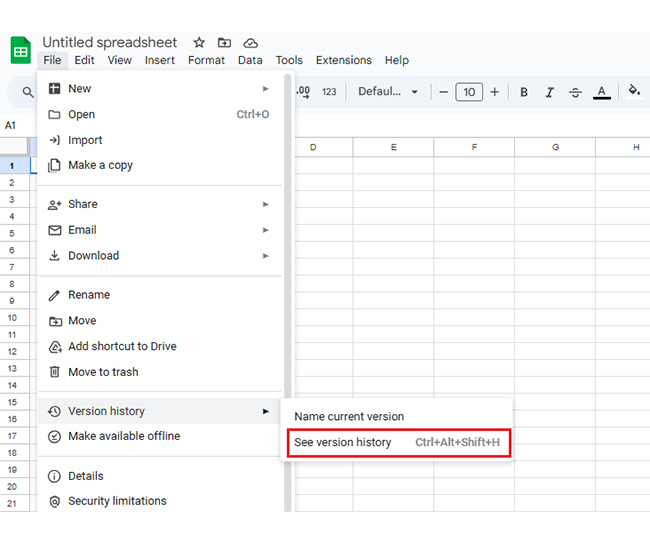Click the cloud document status icon
Viewport: 650px width, 543px height.
[x=251, y=43]
